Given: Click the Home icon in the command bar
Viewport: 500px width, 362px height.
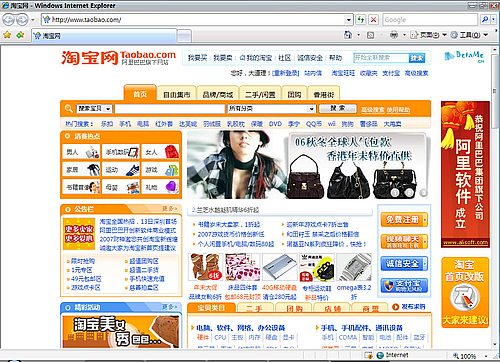Looking at the screenshot, I should (x=348, y=35).
